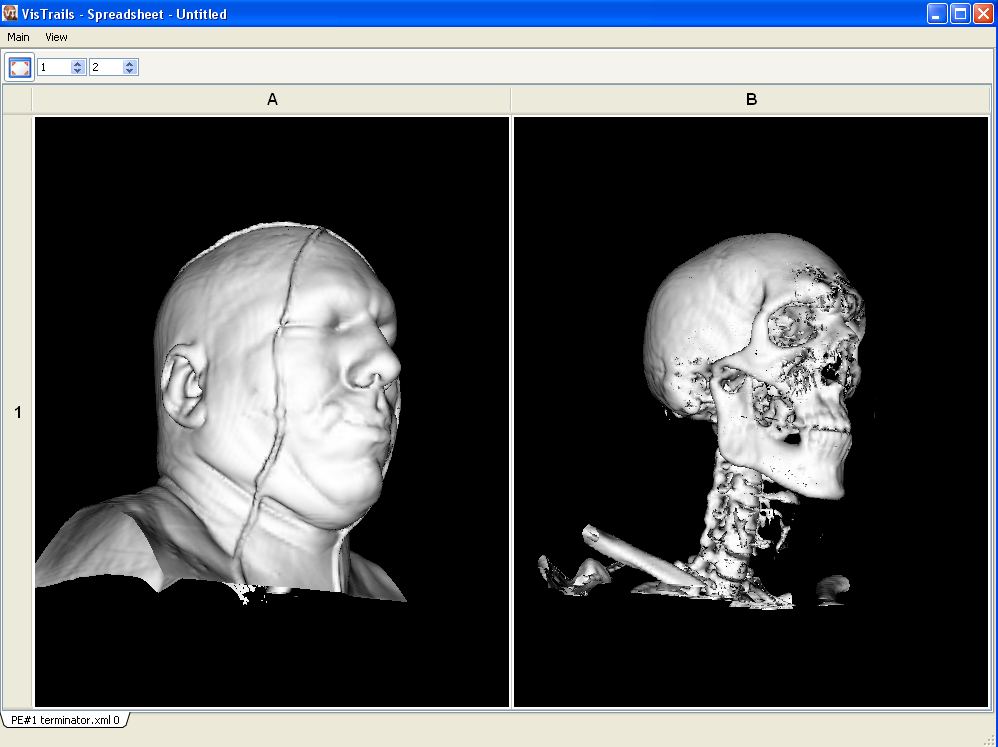
Task: Minimize the VisTrails Spreadsheet window
Action: [937, 14]
